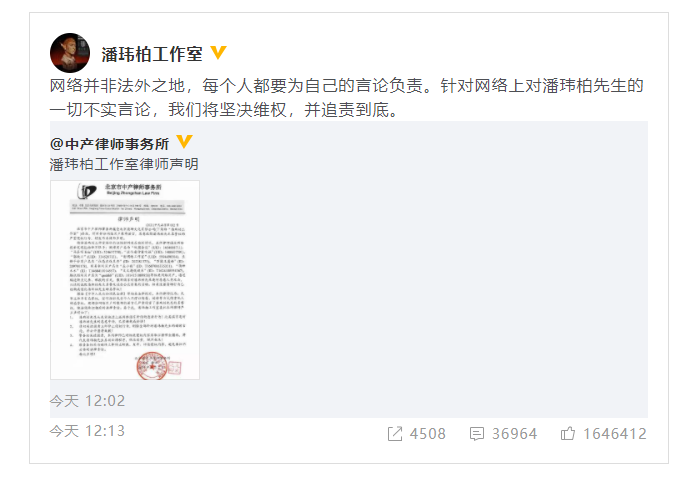
Task: Open repost timestamp 今天 12:13
Action: (x=87, y=431)
